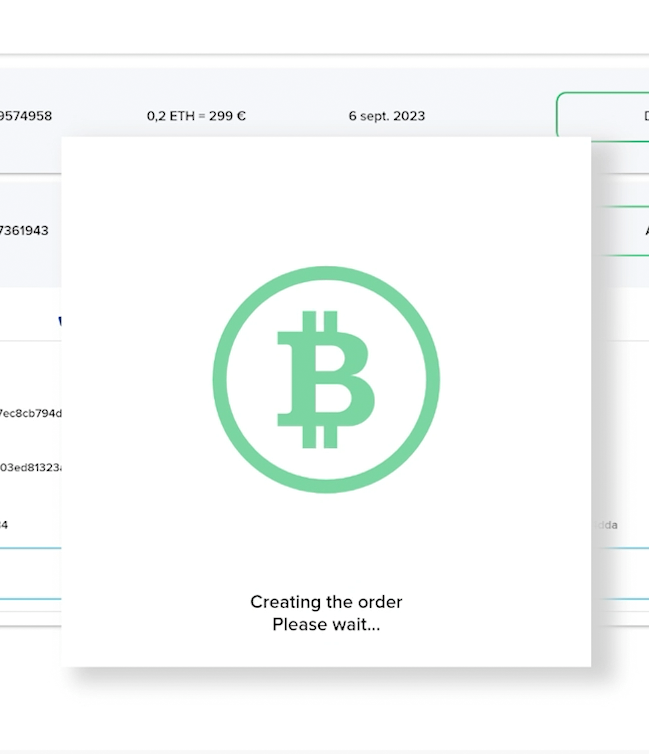Click the order number ending in 7361943
This screenshot has height=754, width=649.
[x=24, y=230]
